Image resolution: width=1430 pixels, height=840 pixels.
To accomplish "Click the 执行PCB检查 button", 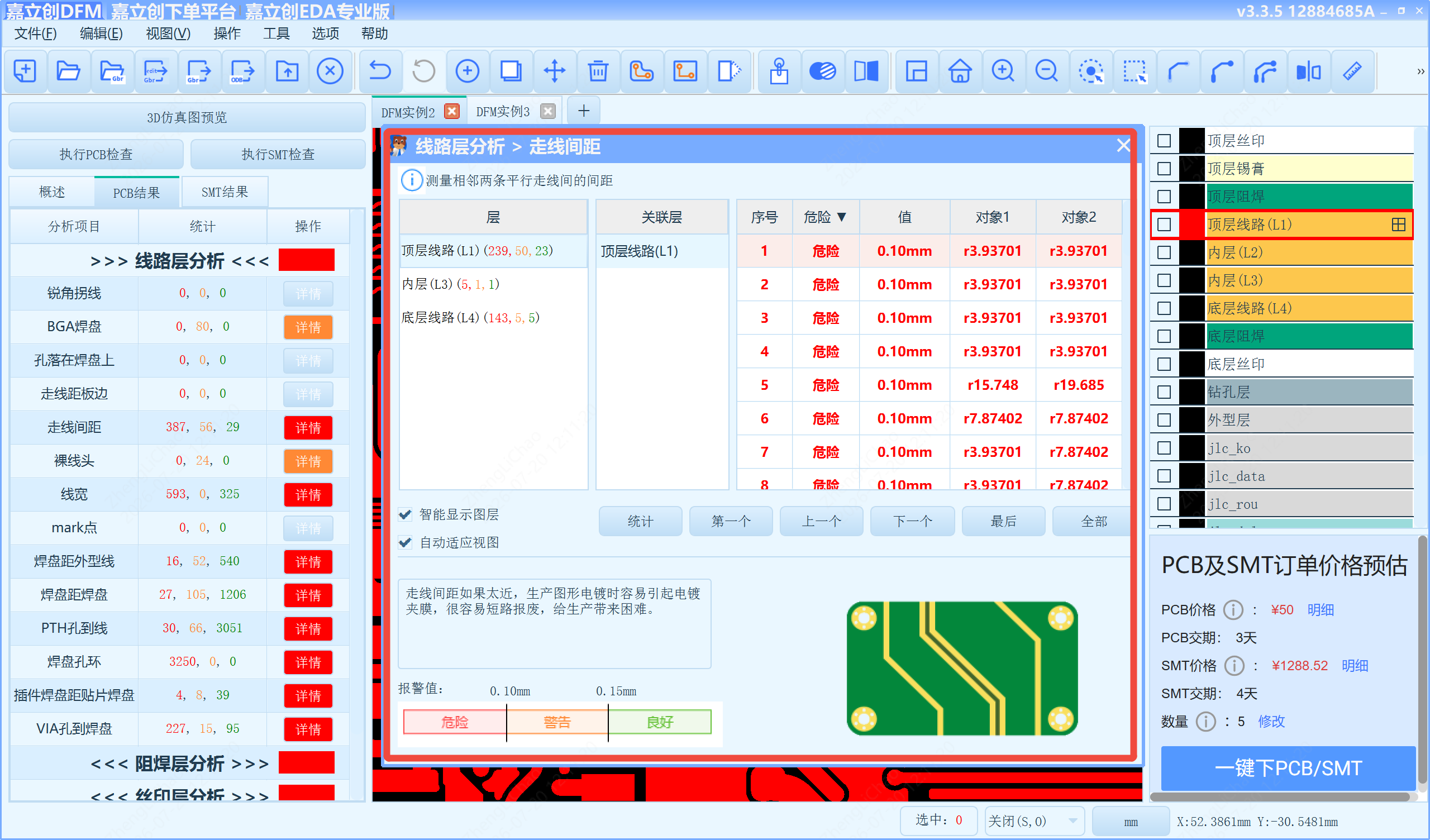I will (x=96, y=154).
